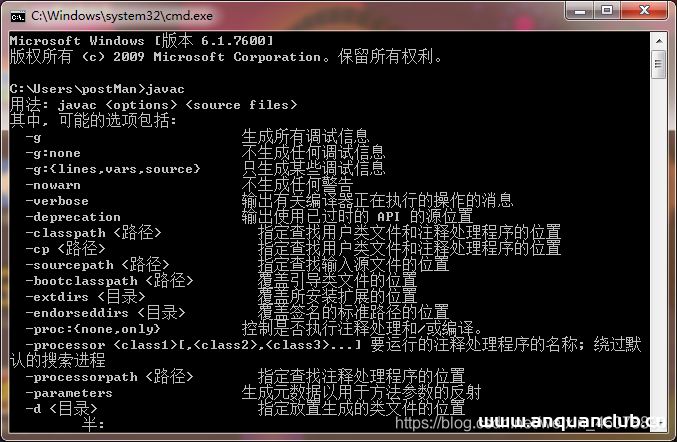Screen dimensions: 677x442
Task: Click the -classpath option line
Action: pyautogui.click(x=293, y=233)
